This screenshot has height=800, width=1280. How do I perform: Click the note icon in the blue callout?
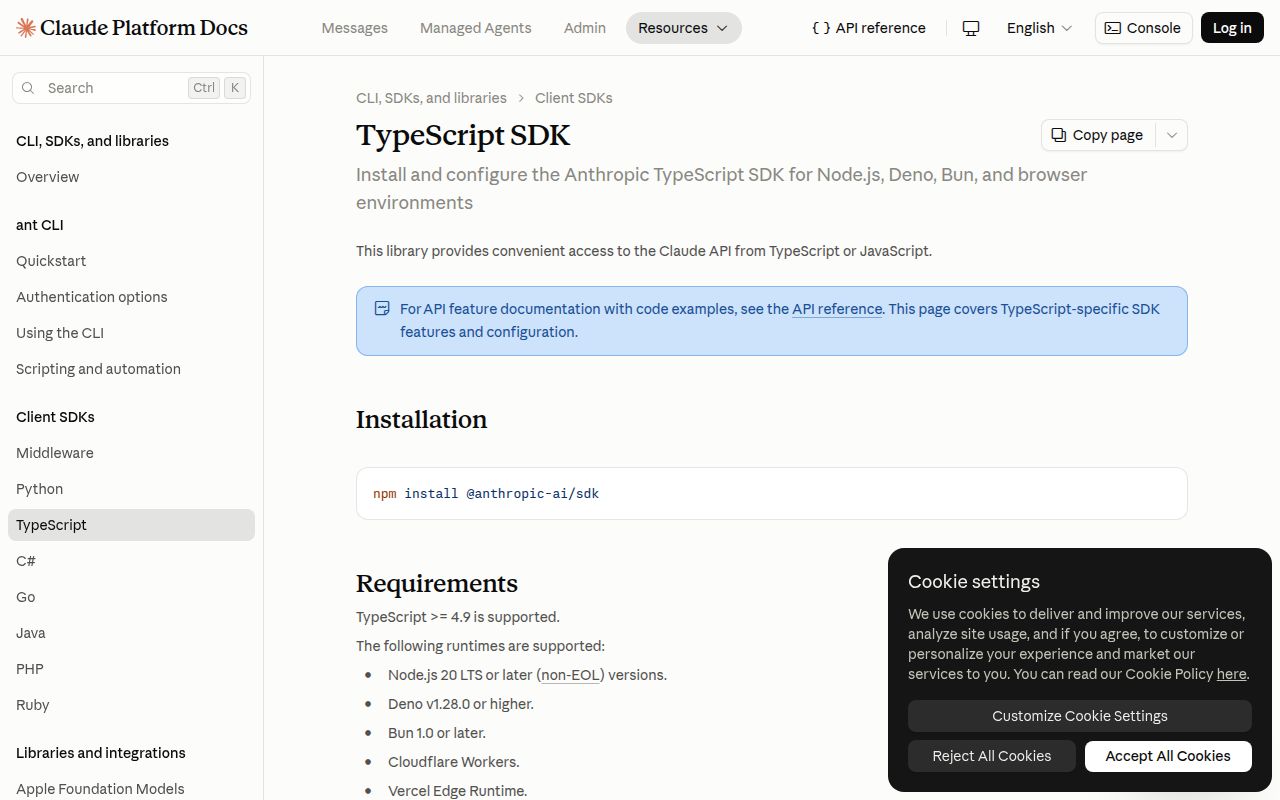(382, 308)
